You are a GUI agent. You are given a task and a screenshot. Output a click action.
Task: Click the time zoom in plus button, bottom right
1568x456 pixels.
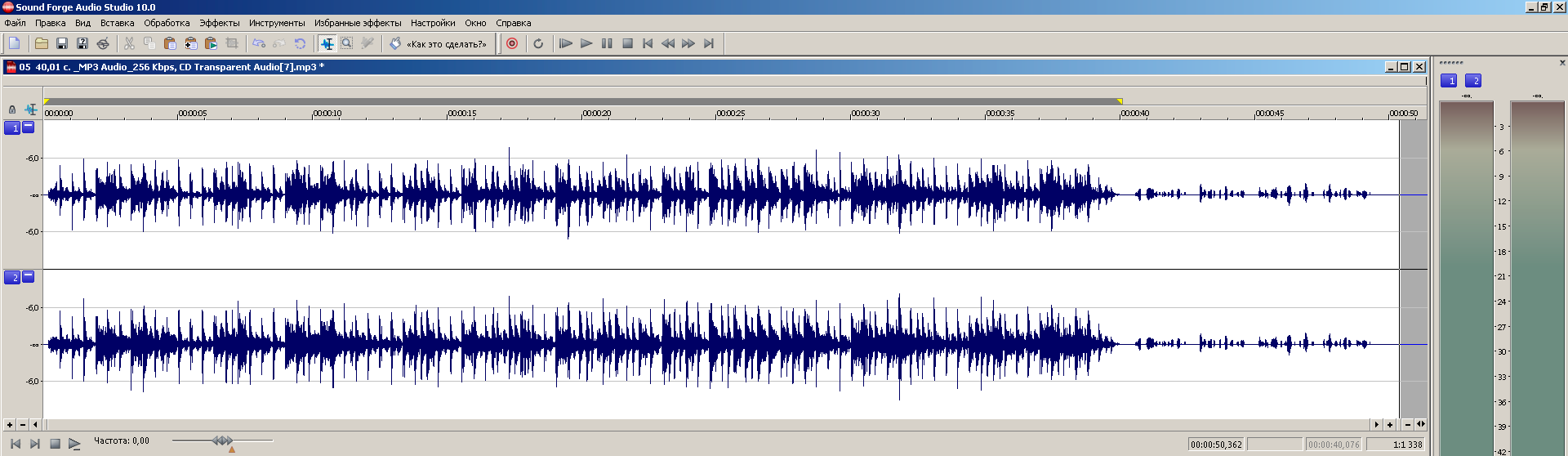[1389, 424]
